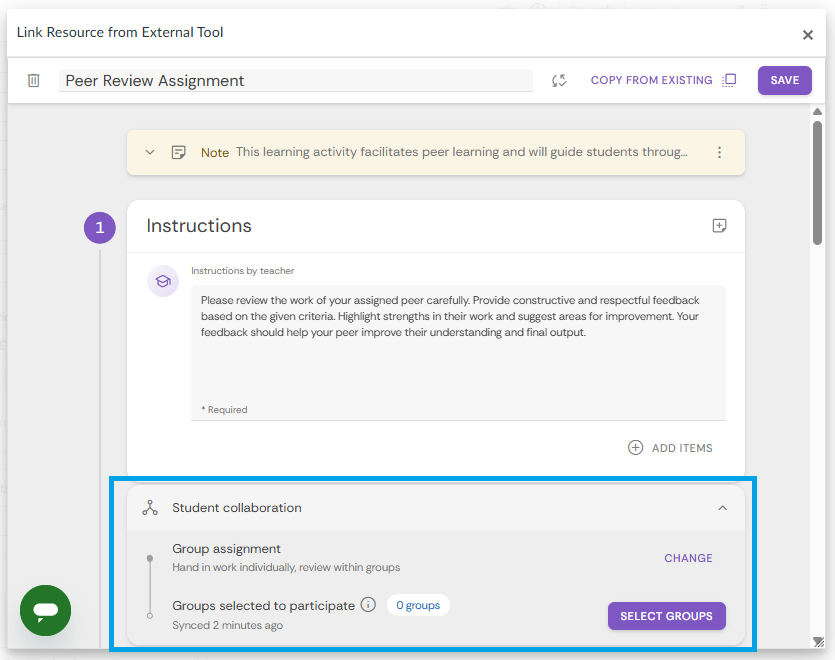This screenshot has width=835, height=660.
Task: Open the Note three-dot options menu
Action: point(719,153)
